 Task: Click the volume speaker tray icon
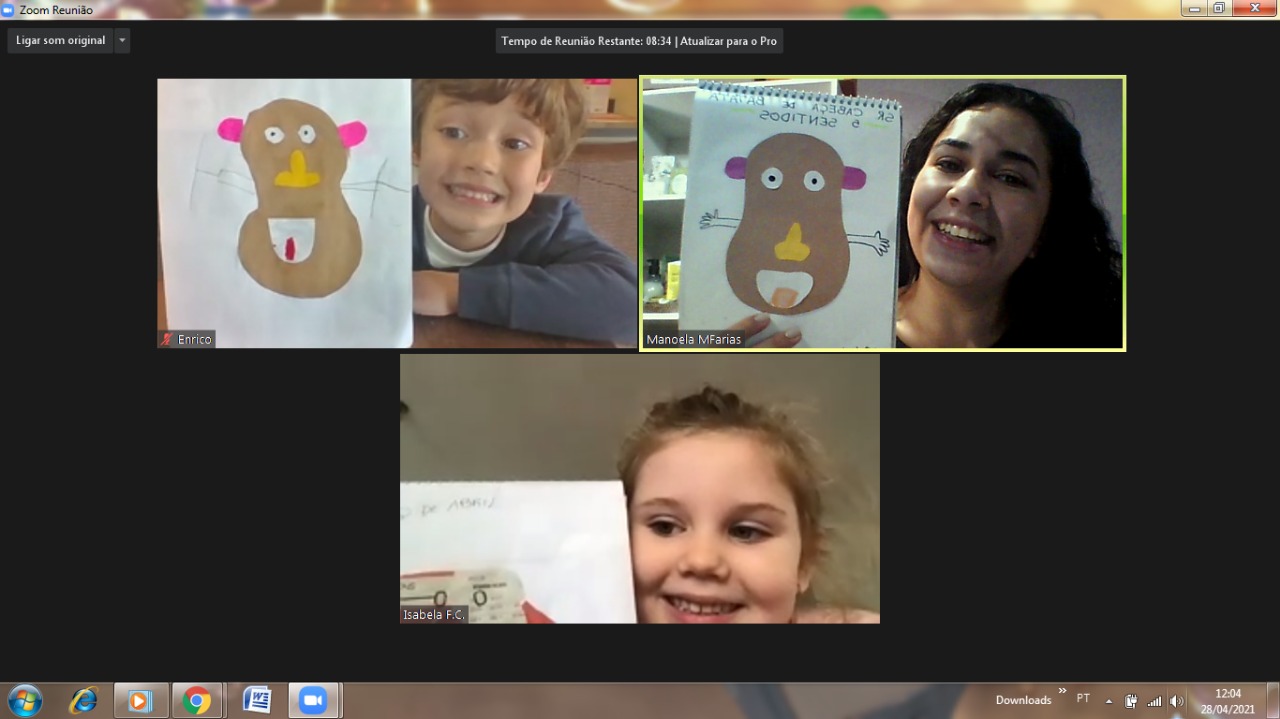click(1176, 701)
